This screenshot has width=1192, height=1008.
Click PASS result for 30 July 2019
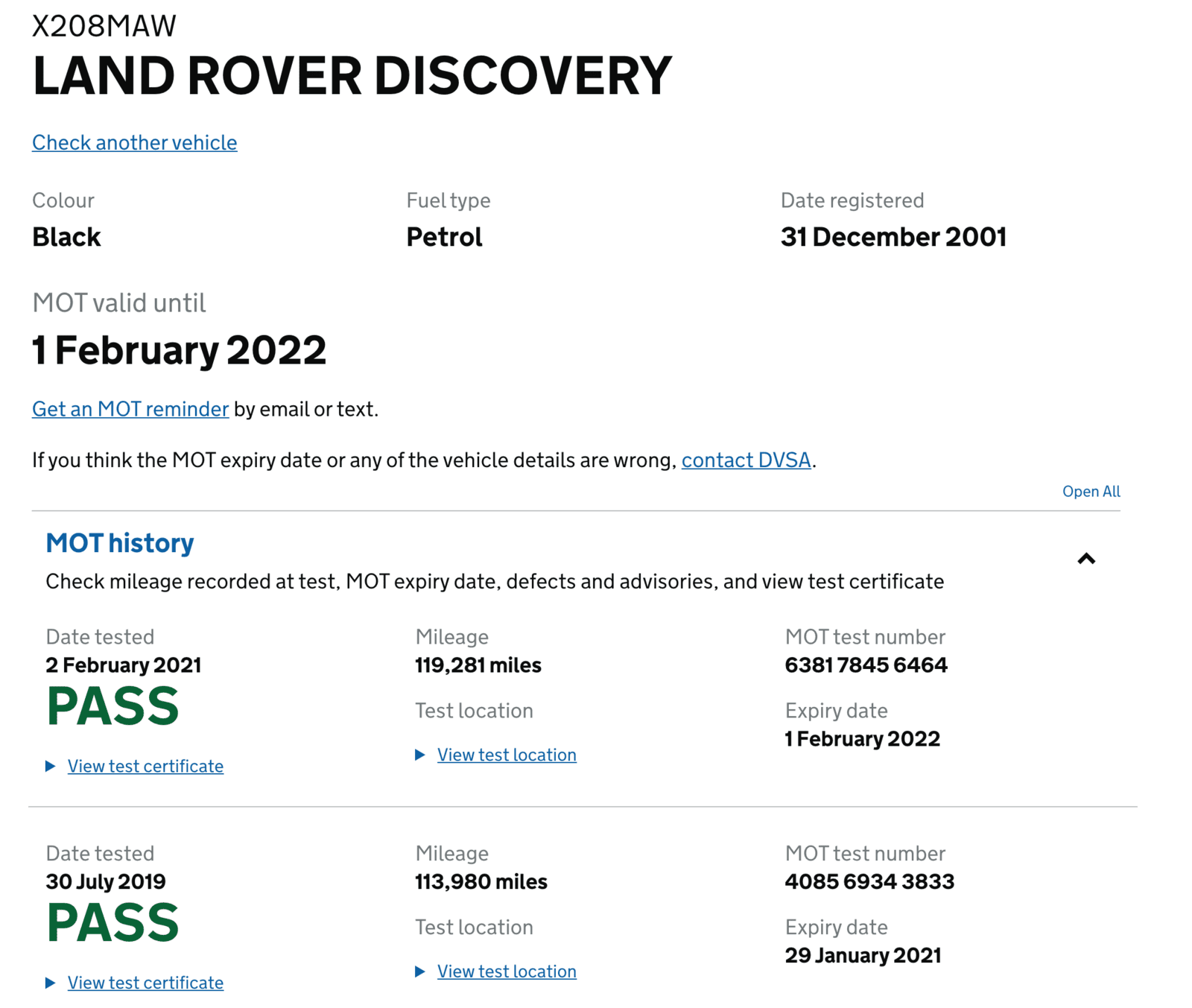(112, 923)
